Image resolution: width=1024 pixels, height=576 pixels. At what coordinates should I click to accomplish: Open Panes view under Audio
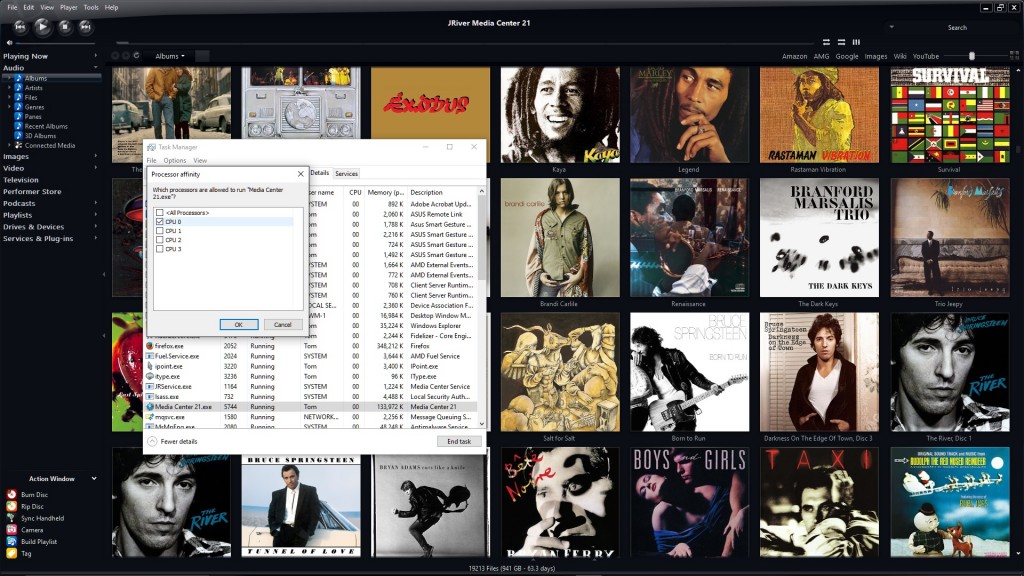(x=33, y=116)
